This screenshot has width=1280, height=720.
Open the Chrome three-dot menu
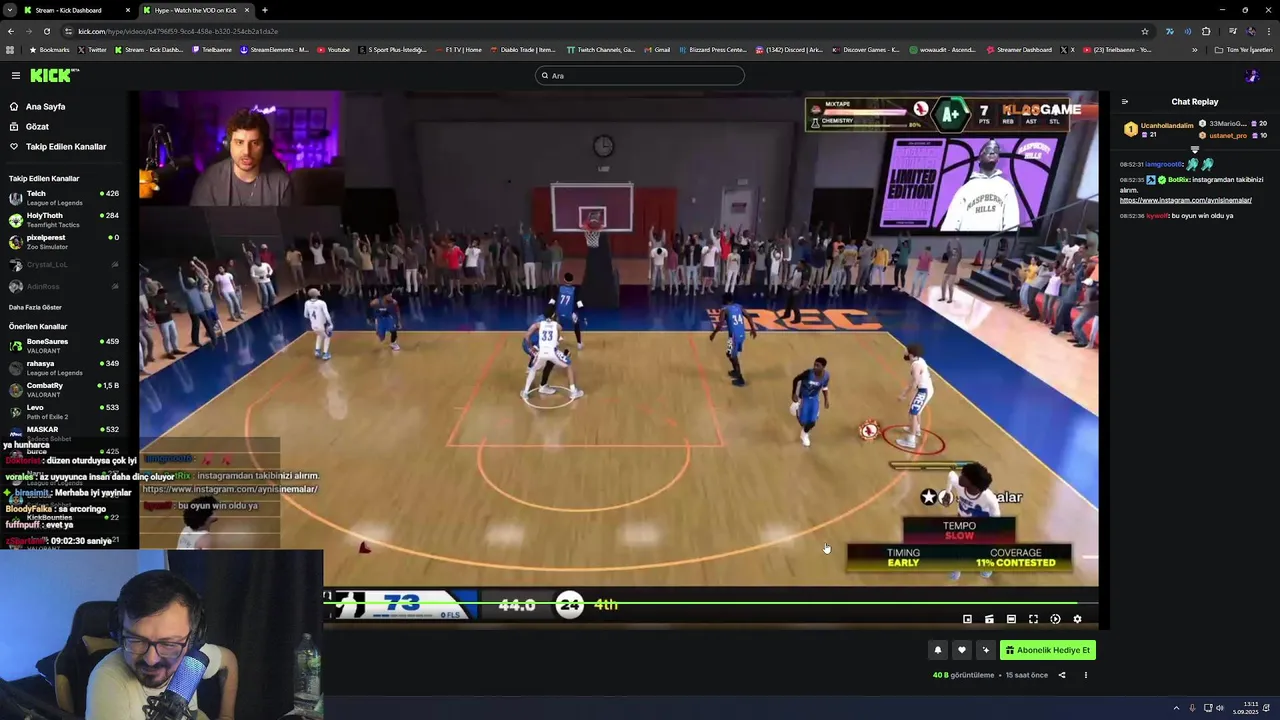[x=1269, y=31]
